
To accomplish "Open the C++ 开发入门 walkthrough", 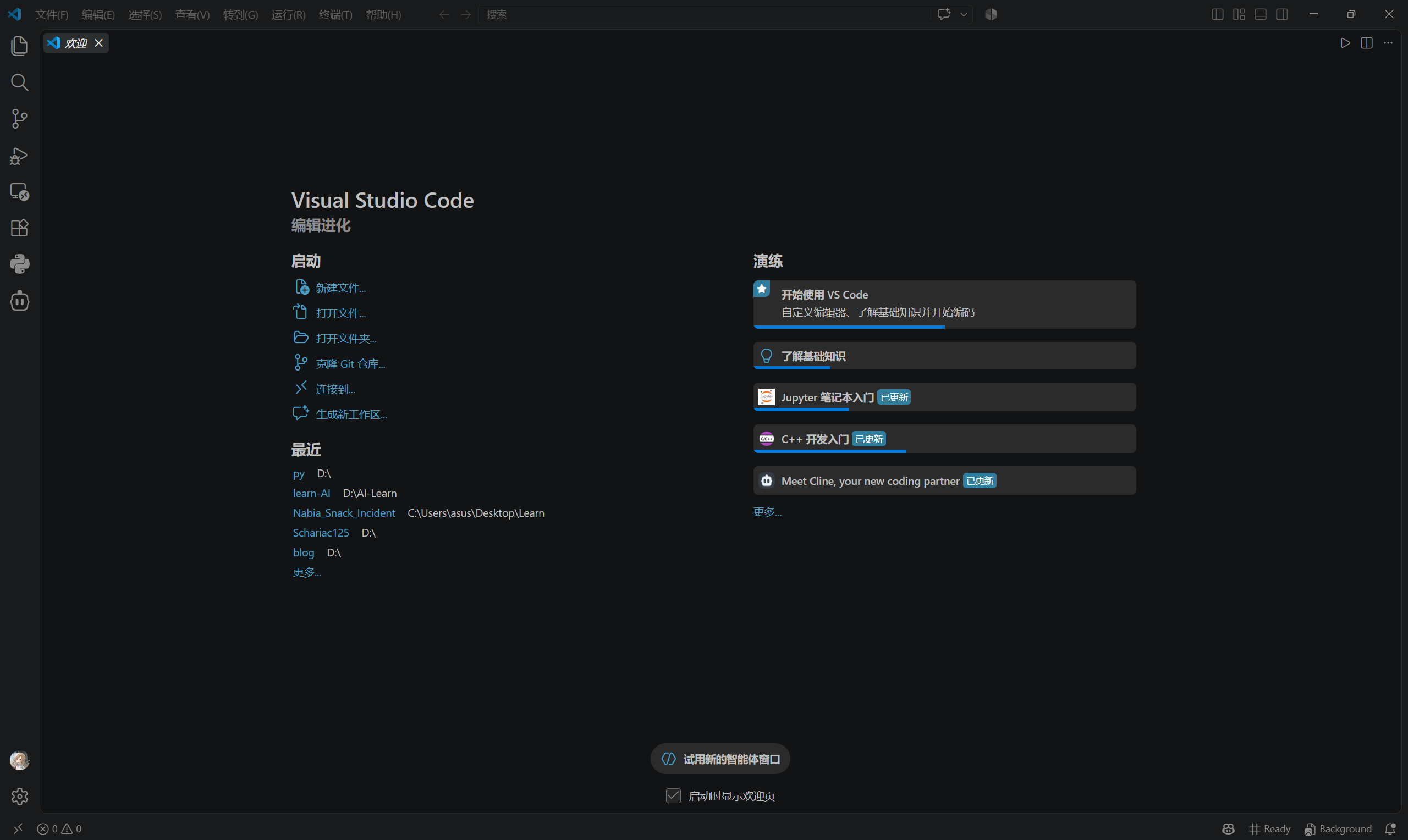I will 944,439.
